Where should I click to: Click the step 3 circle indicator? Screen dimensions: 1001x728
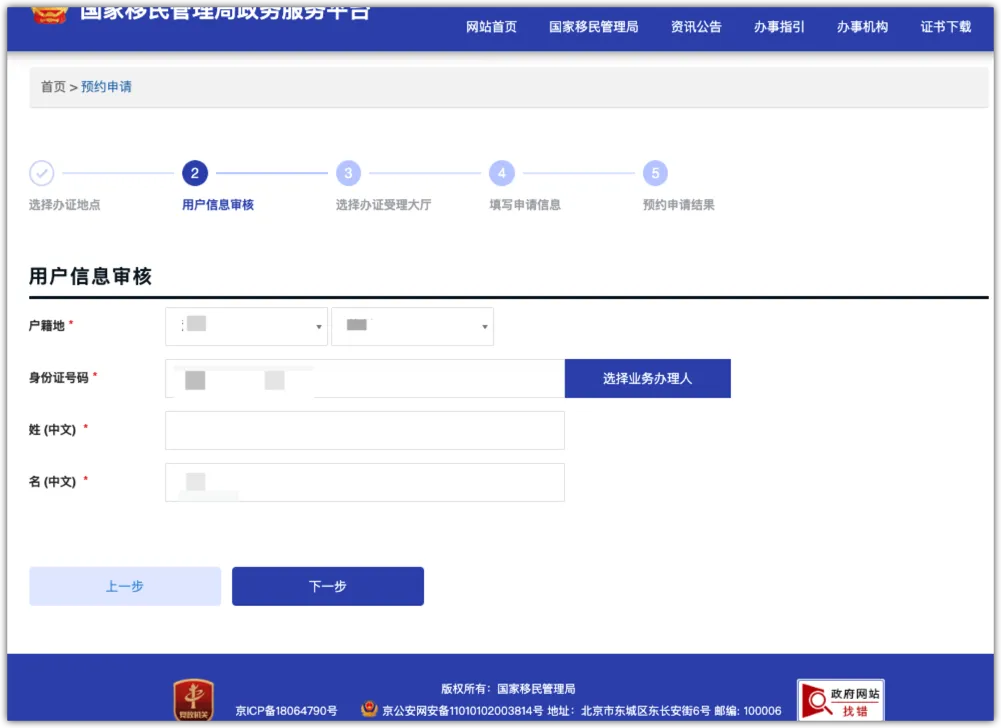[348, 173]
